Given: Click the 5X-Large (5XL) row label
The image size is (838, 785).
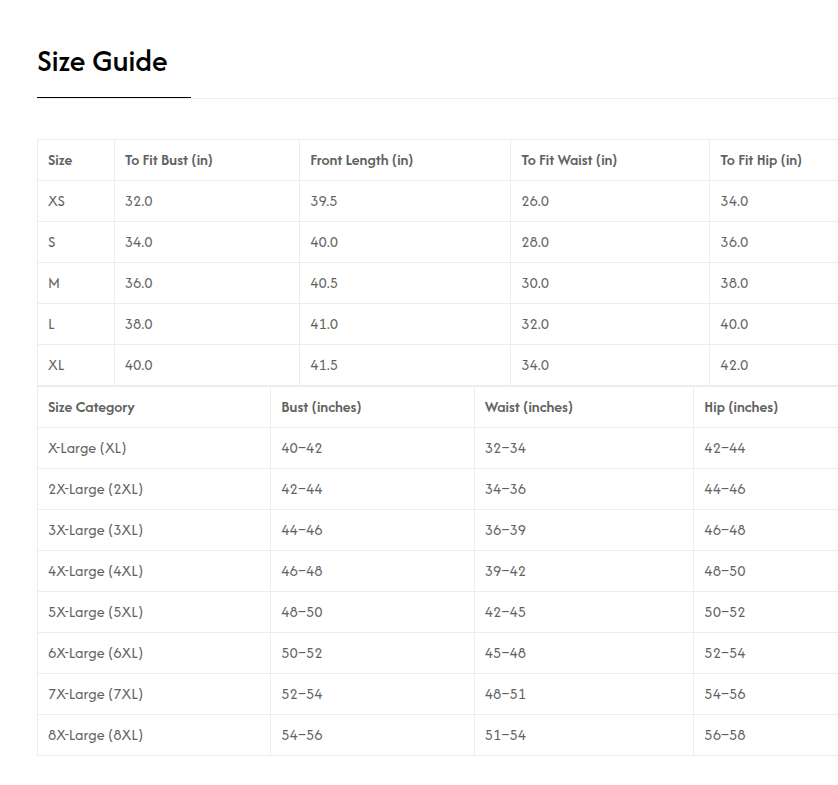Looking at the screenshot, I should click(95, 612).
